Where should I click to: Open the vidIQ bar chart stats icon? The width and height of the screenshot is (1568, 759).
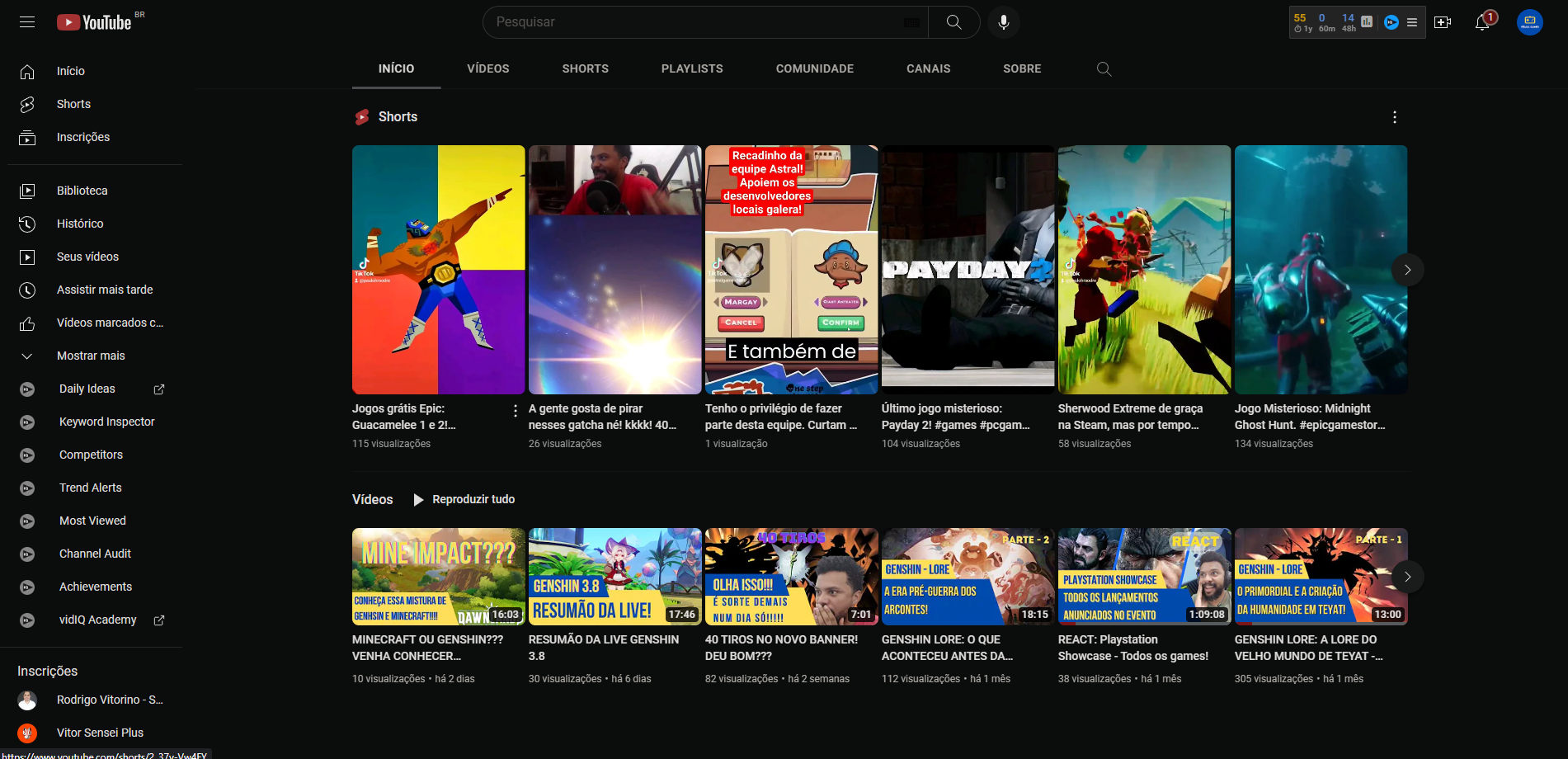(1367, 22)
